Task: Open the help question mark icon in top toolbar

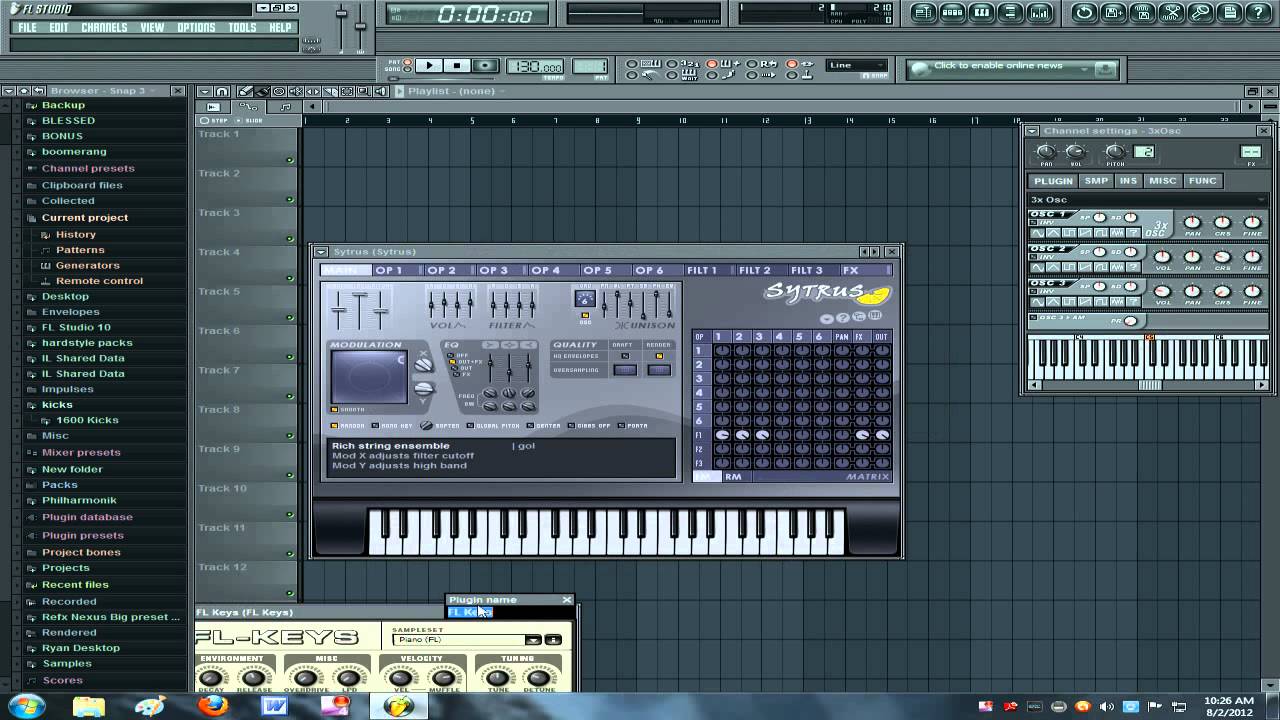Action: click(1259, 13)
